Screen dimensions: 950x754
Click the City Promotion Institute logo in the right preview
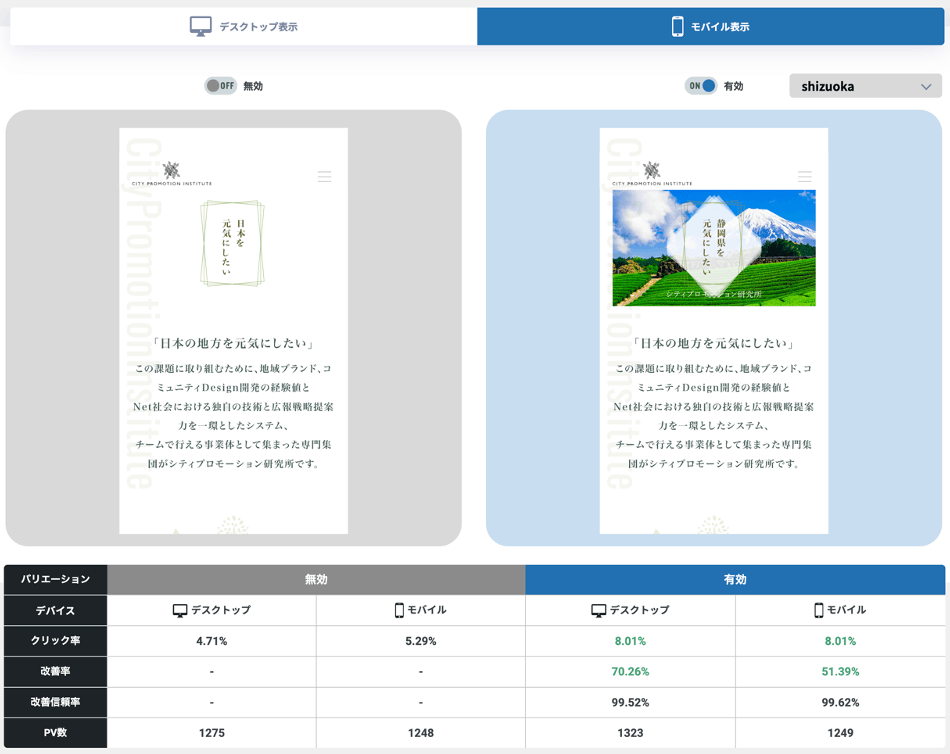point(652,174)
